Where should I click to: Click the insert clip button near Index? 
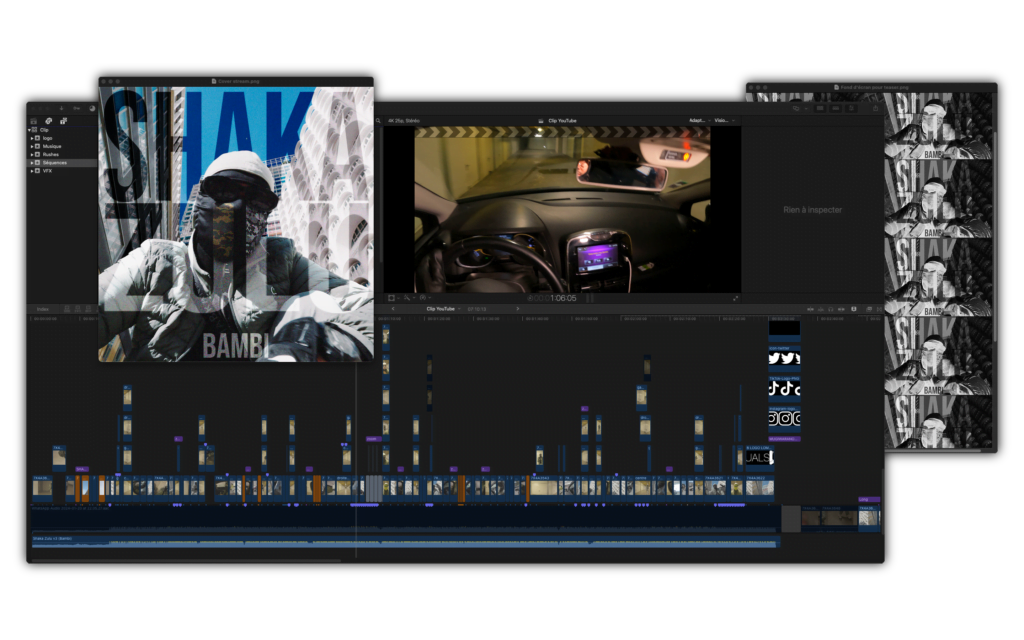(78, 309)
